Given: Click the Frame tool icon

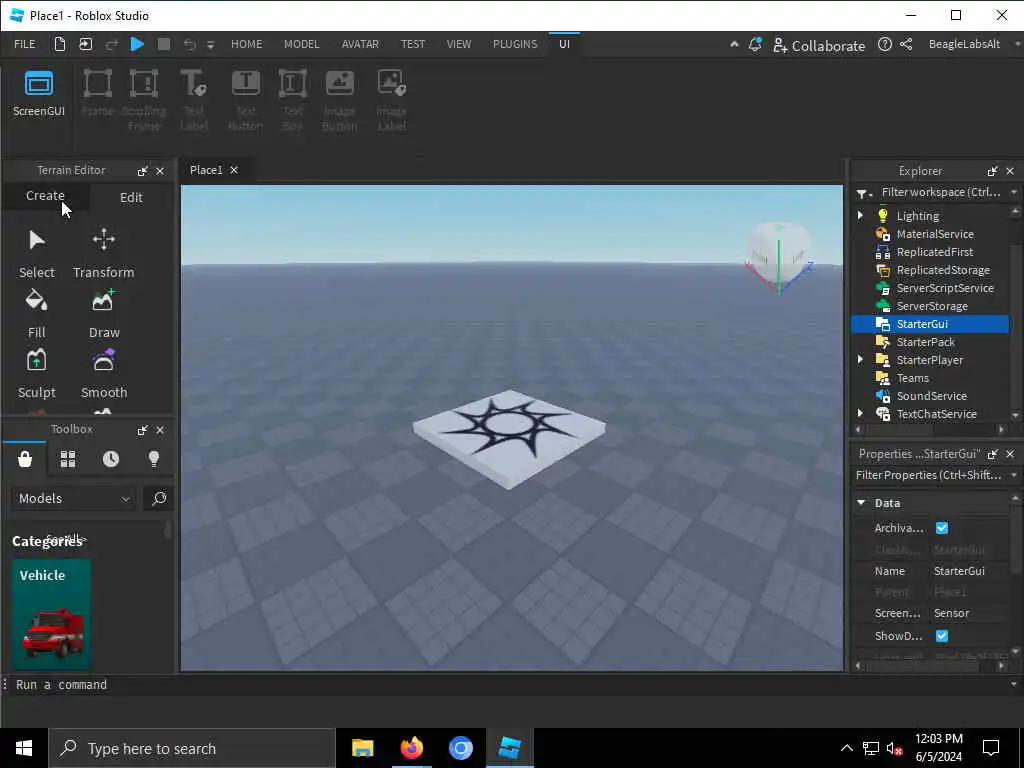Looking at the screenshot, I should [x=97, y=84].
